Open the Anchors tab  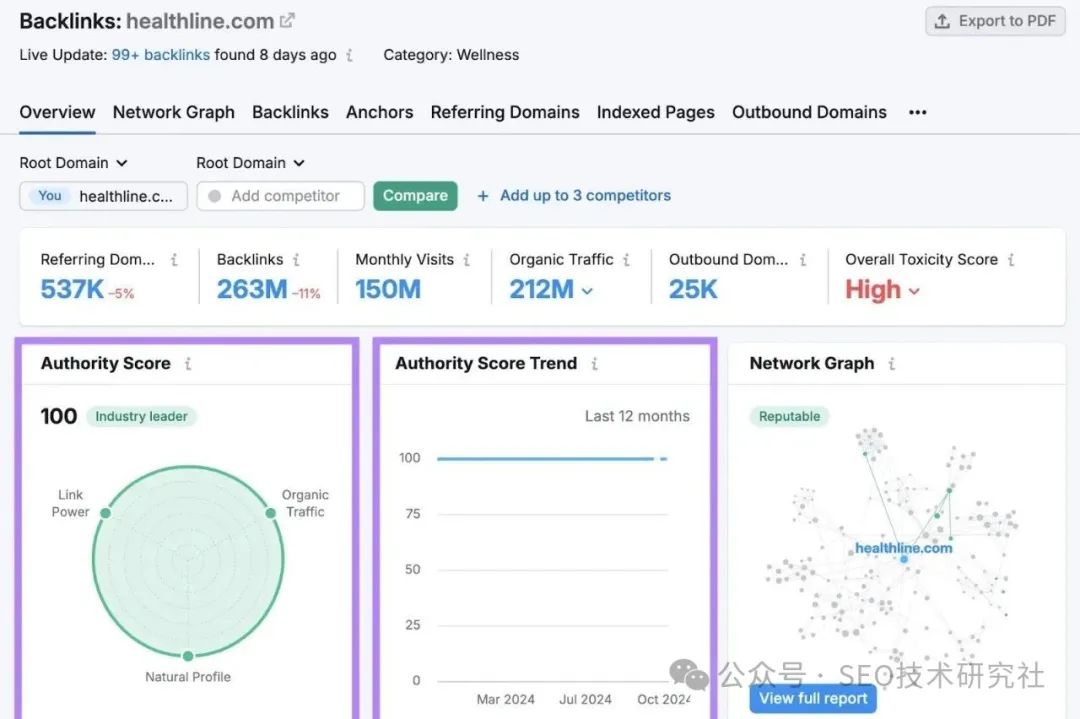click(x=380, y=112)
